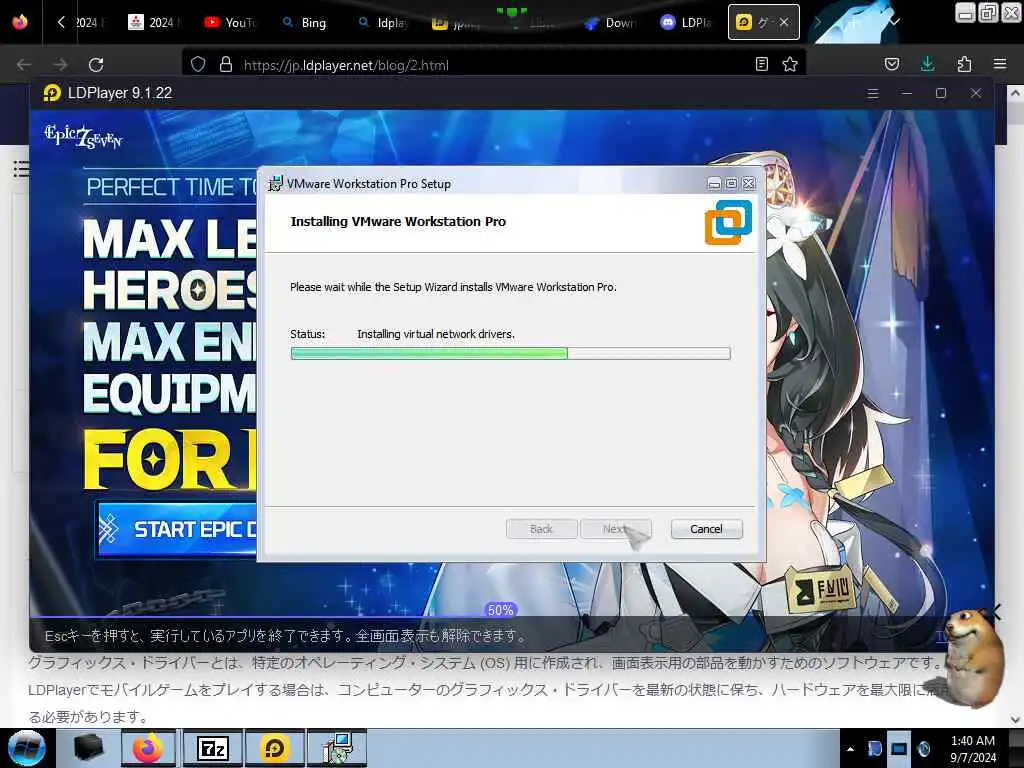The width and height of the screenshot is (1024, 768).
Task: Close the LDPlayer 9.1.22 window
Action: [x=976, y=93]
